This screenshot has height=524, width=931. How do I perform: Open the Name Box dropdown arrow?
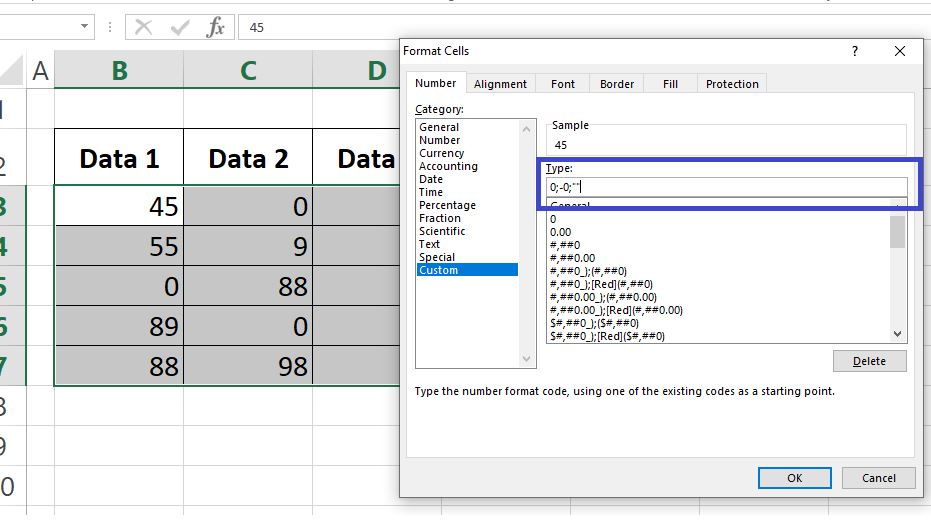(x=84, y=26)
